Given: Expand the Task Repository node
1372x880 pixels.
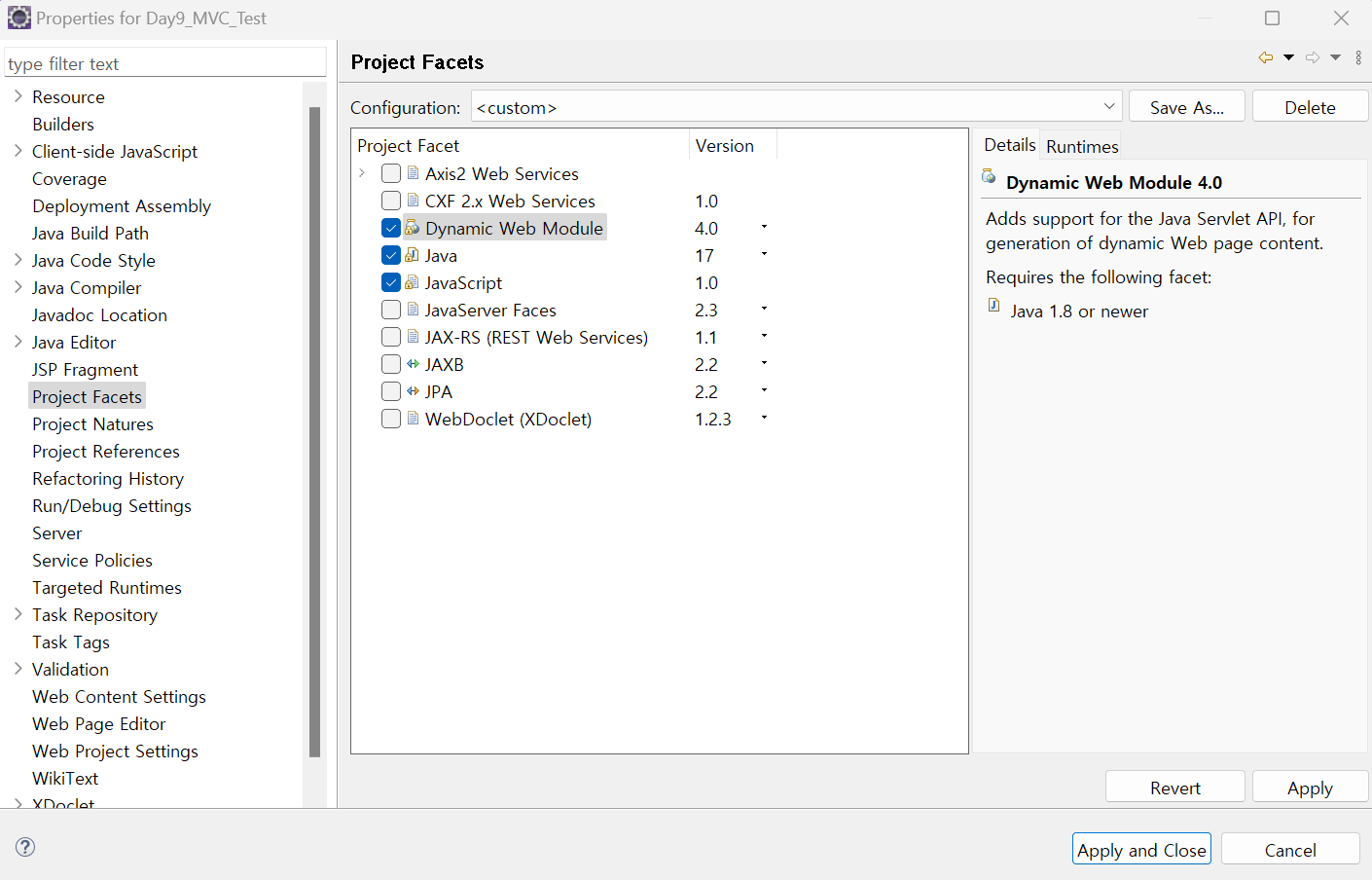Looking at the screenshot, I should (x=18, y=614).
